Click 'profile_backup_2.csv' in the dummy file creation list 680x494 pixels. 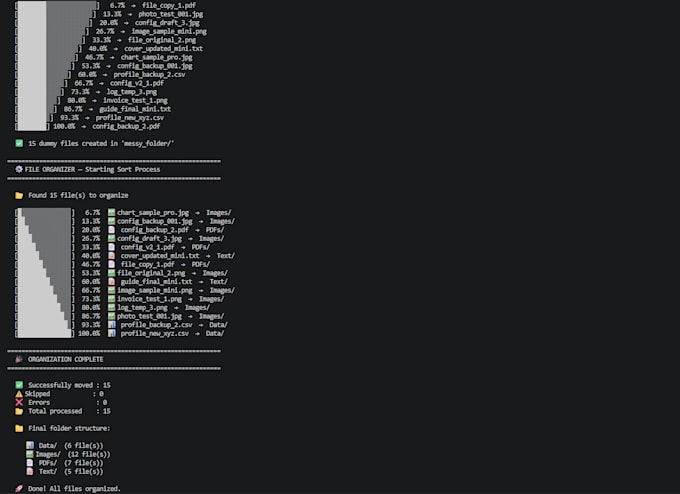149,75
